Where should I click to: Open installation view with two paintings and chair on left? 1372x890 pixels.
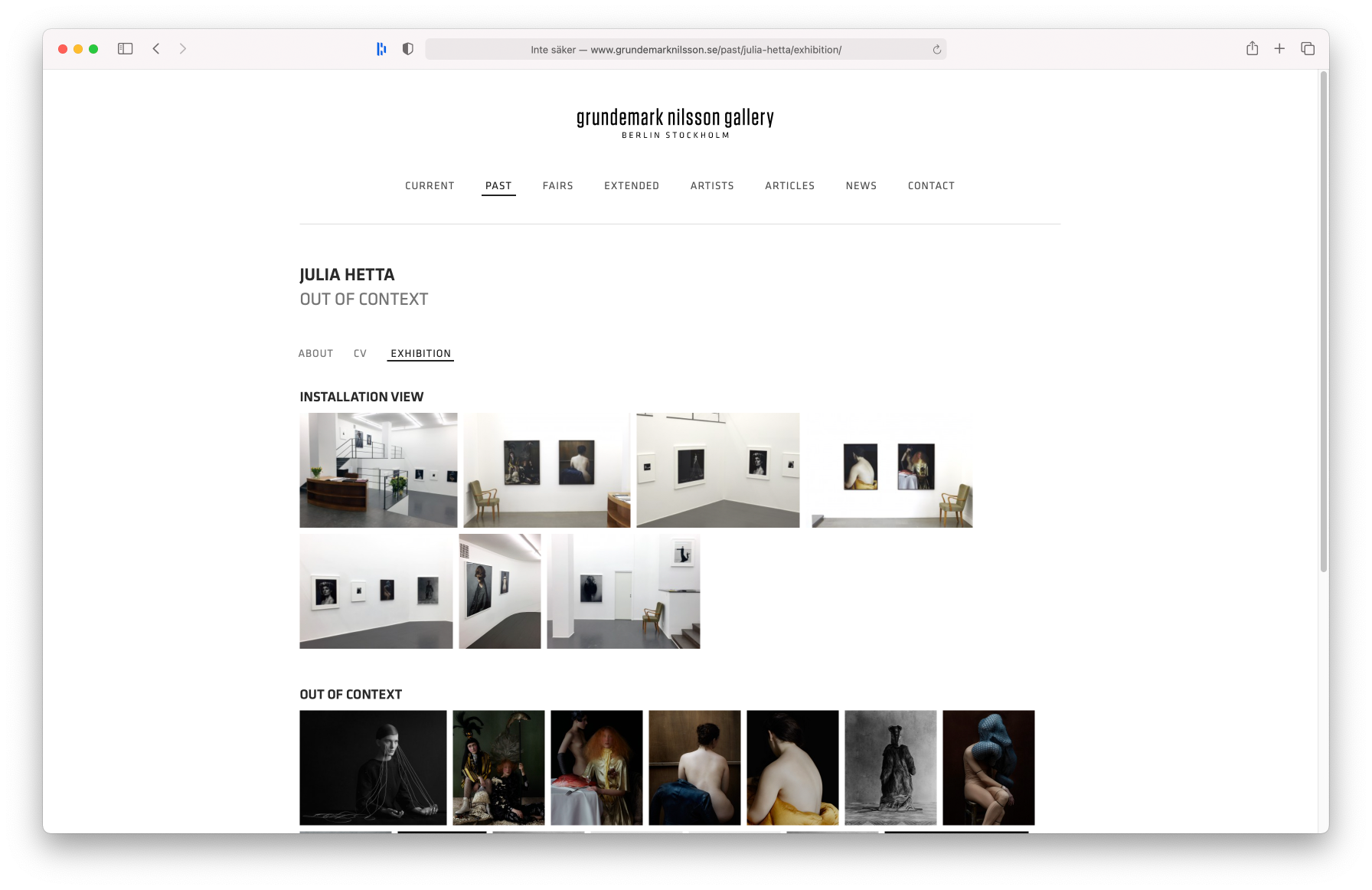point(547,470)
